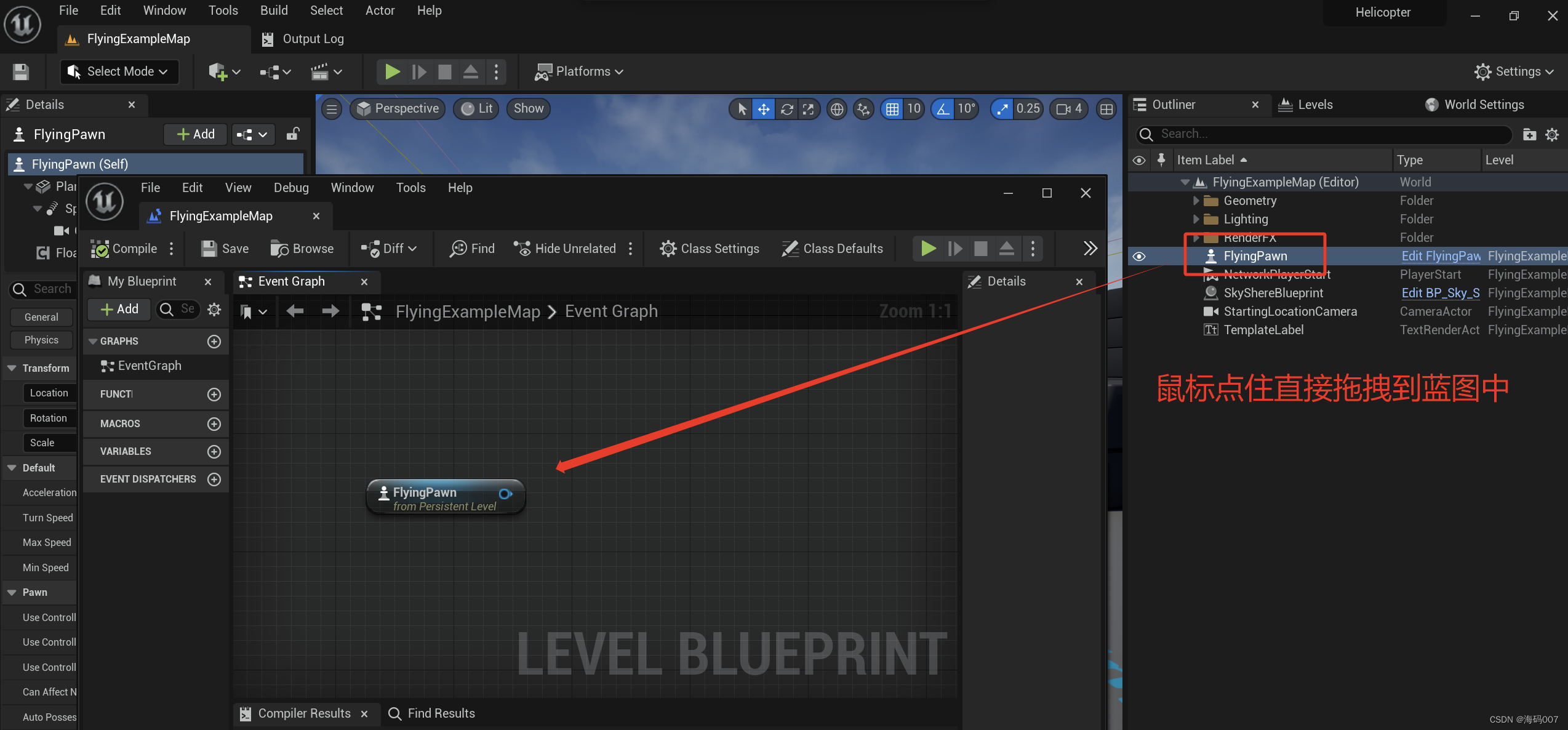Click the Edit BP_Sky_S link
The image size is (1568, 730).
pos(1440,293)
